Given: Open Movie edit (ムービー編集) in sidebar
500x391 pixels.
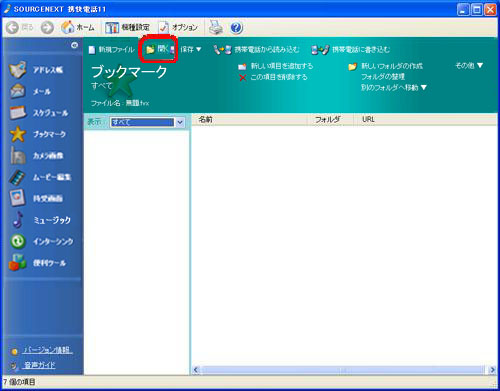Looking at the screenshot, I should (40, 177).
